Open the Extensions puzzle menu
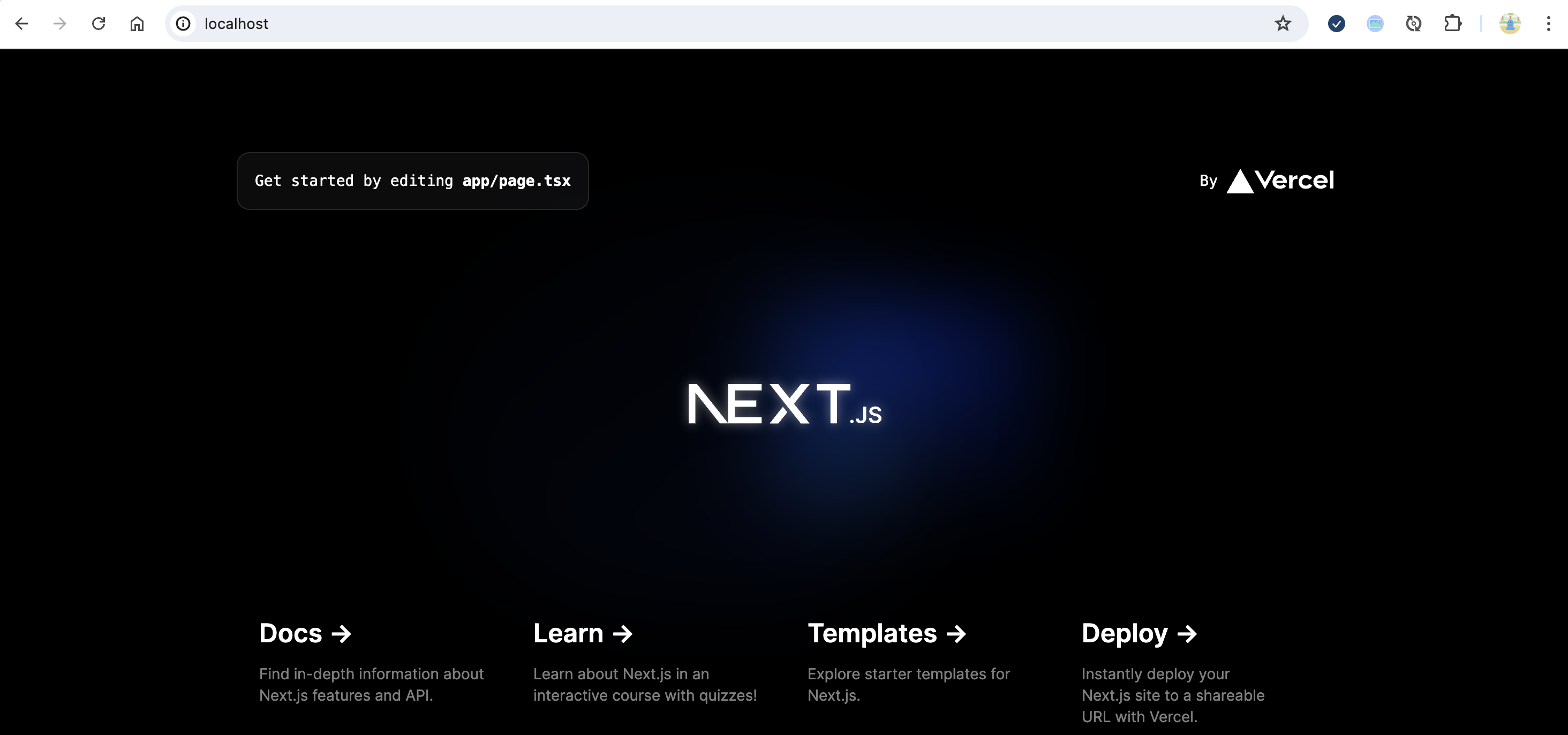Image resolution: width=1568 pixels, height=735 pixels. point(1452,24)
